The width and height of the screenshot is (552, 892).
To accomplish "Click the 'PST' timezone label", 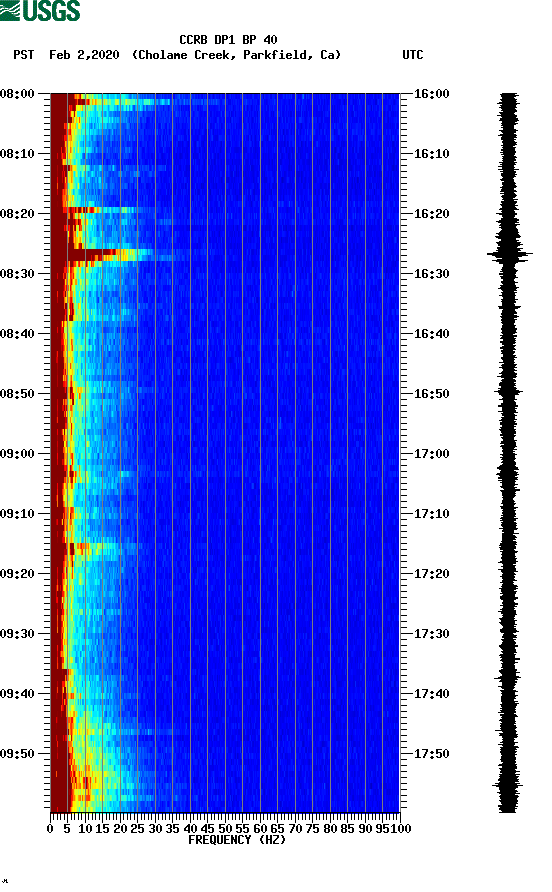I will click(23, 55).
